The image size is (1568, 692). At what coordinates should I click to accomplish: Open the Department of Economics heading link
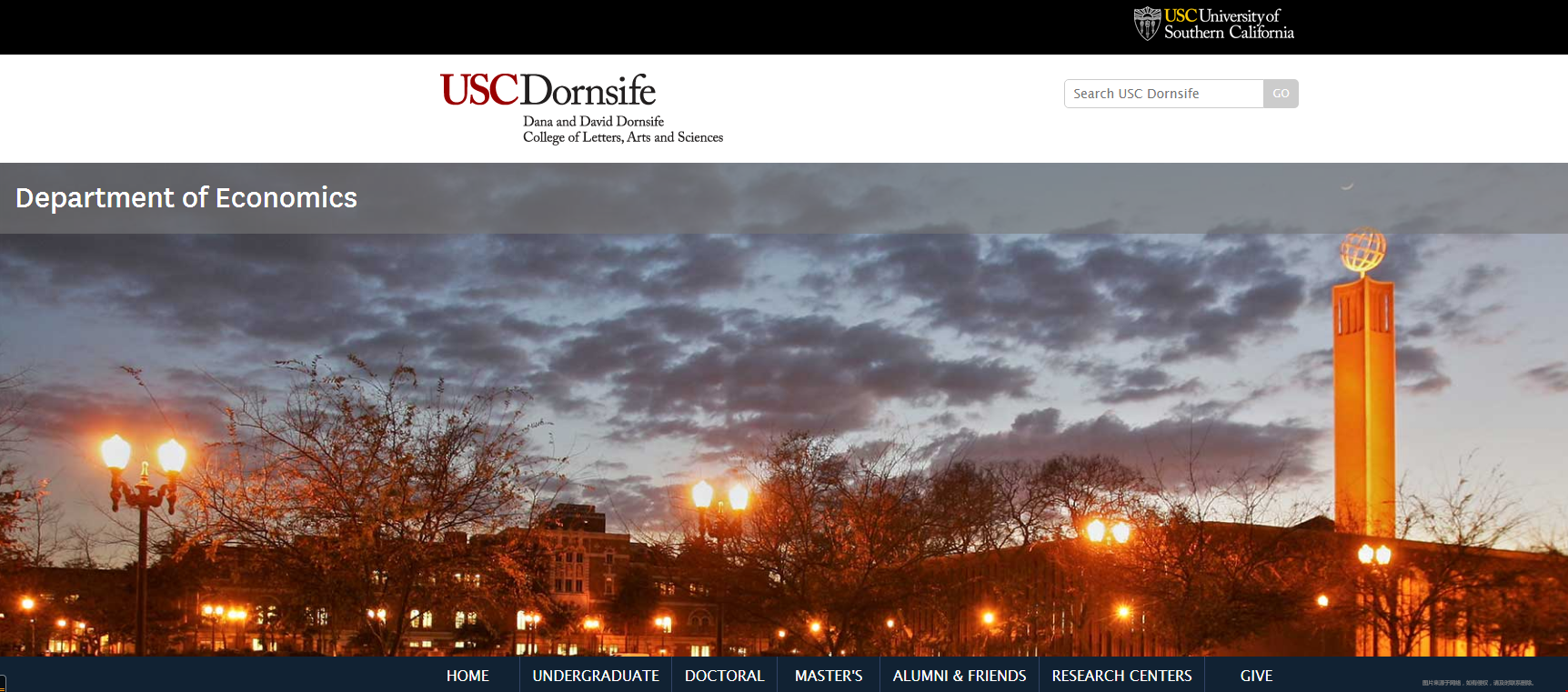tap(186, 197)
